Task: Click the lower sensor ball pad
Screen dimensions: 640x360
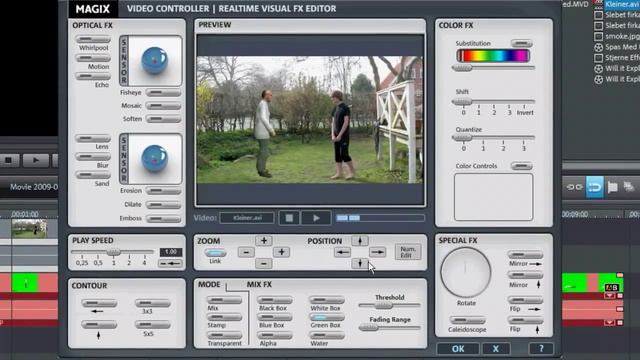Action: [155, 159]
